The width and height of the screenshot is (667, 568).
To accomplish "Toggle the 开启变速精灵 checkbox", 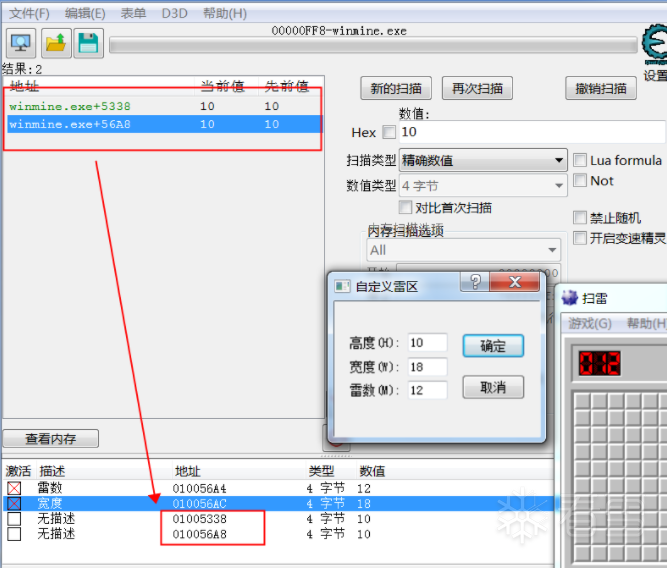I will click(x=580, y=238).
